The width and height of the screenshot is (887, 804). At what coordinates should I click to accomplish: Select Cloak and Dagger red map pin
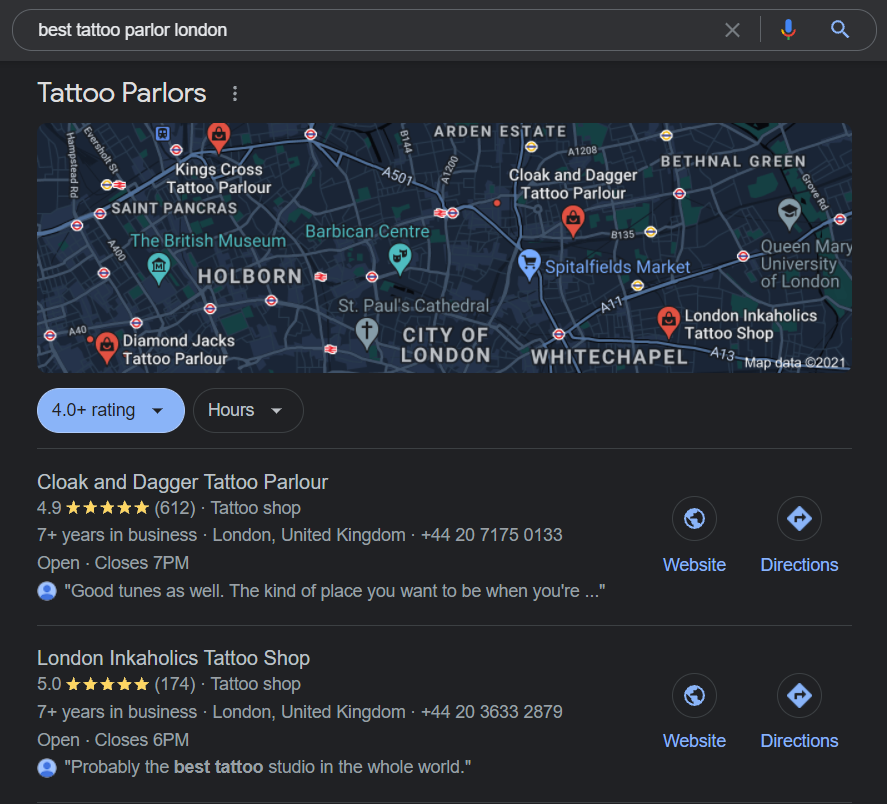tap(573, 221)
